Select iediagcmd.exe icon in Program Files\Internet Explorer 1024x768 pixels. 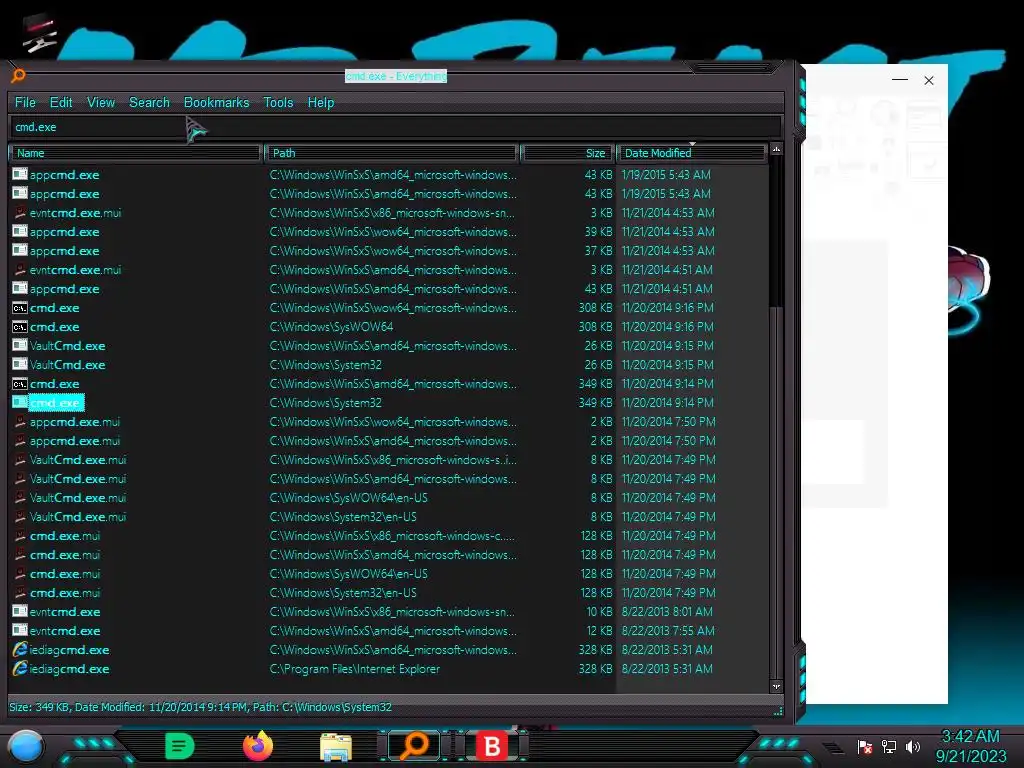coord(20,669)
